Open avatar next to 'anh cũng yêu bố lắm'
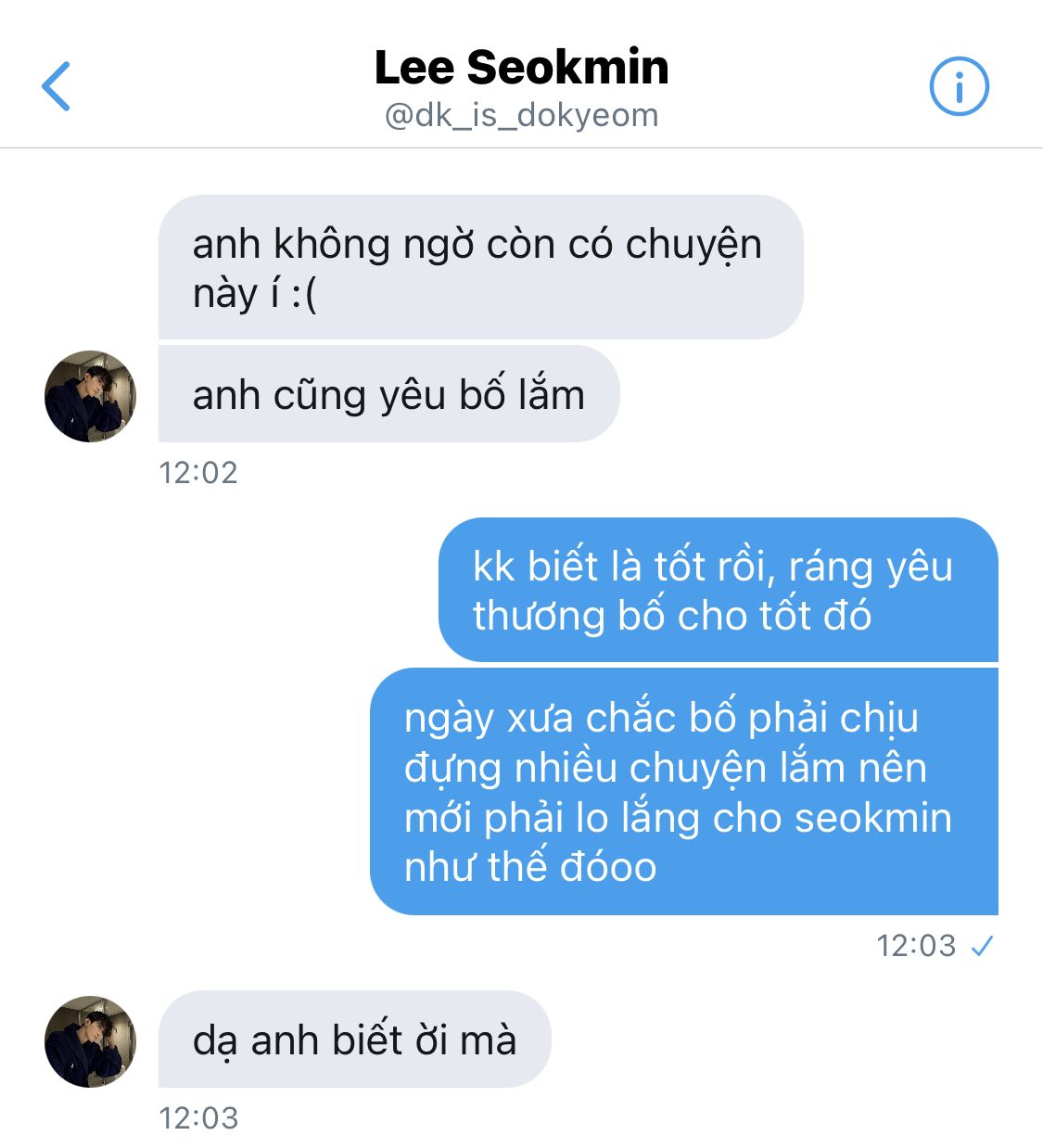Viewport: 1043px width, 1148px height. click(91, 396)
